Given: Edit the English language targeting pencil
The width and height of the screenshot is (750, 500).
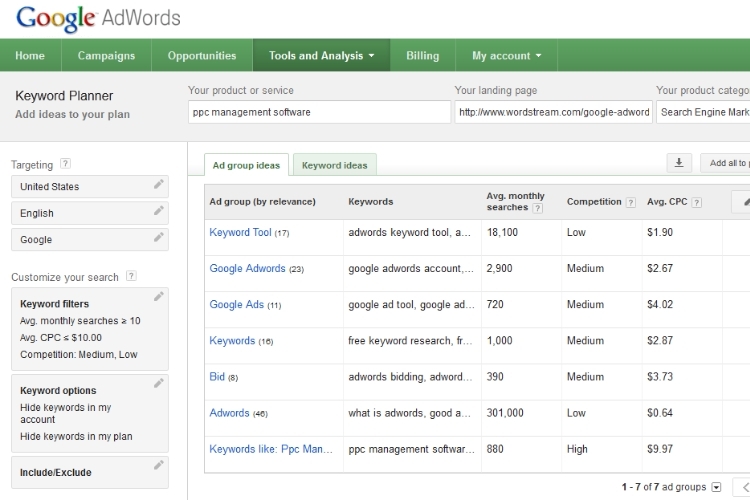Looking at the screenshot, I should point(159,211).
